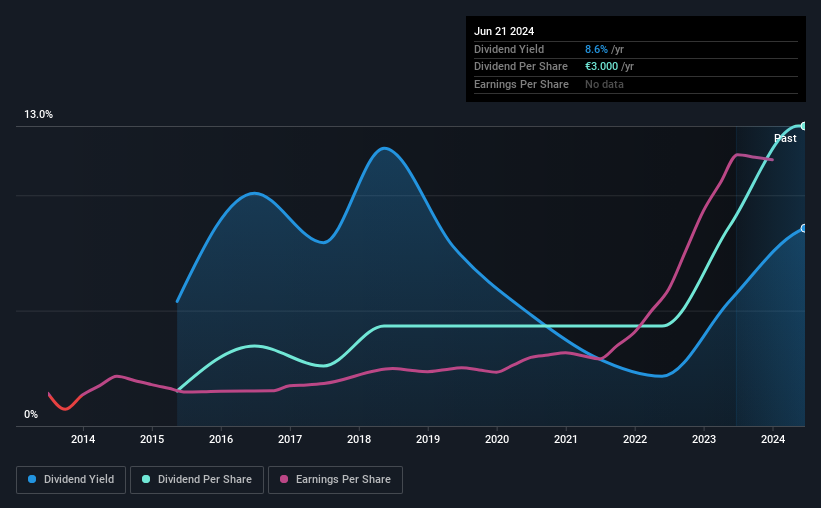The height and width of the screenshot is (508, 821).
Task: Click the 0% y-axis label
Action: pos(31,415)
